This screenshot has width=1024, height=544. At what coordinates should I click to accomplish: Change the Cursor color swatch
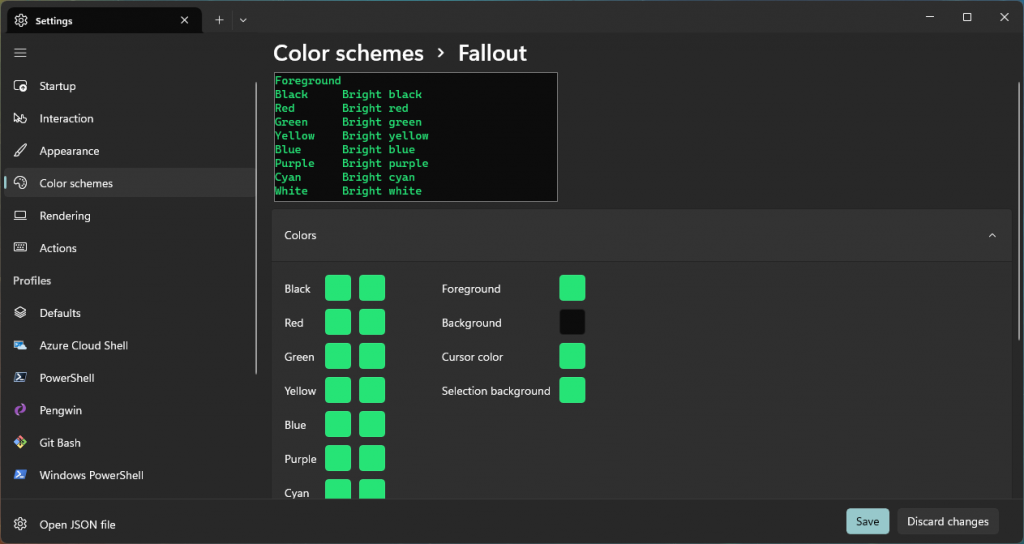(x=572, y=356)
